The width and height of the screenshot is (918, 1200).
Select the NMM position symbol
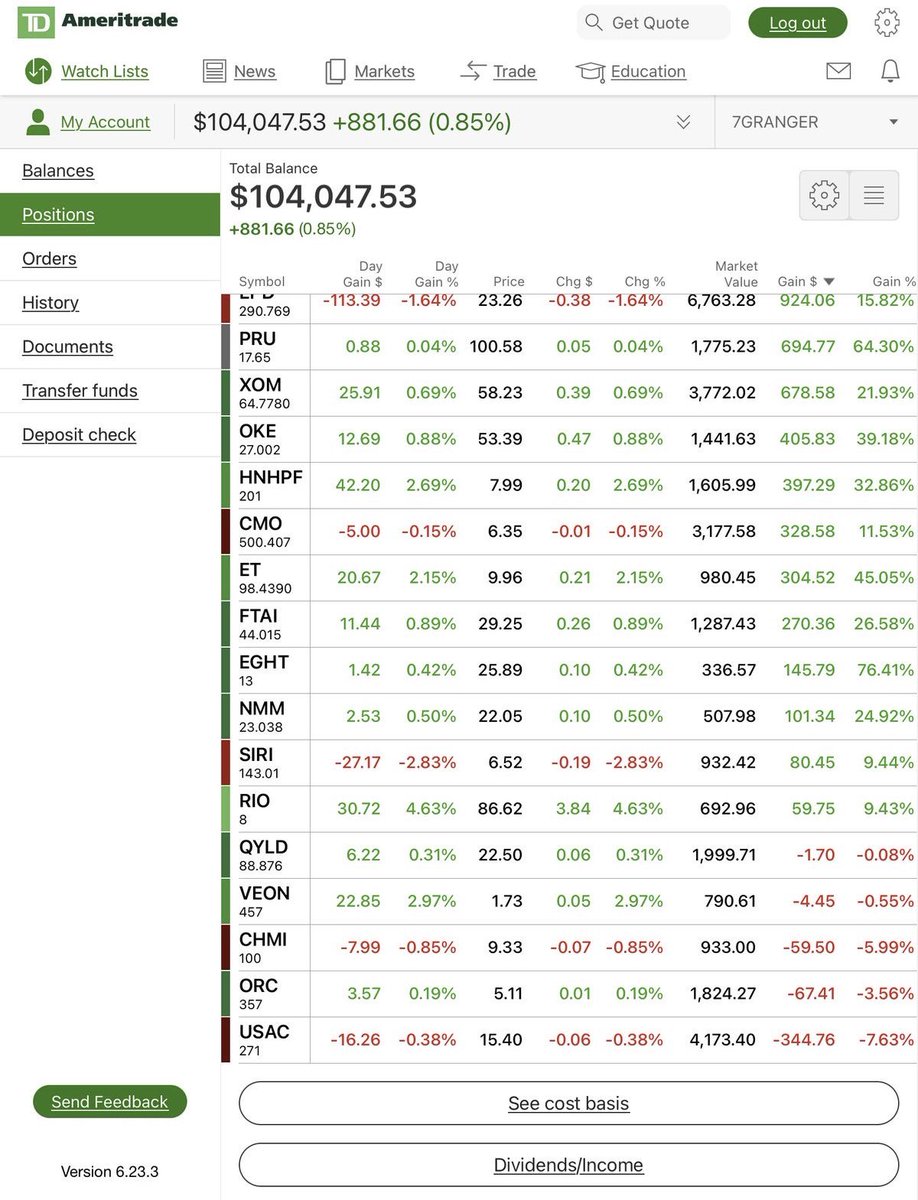(262, 708)
